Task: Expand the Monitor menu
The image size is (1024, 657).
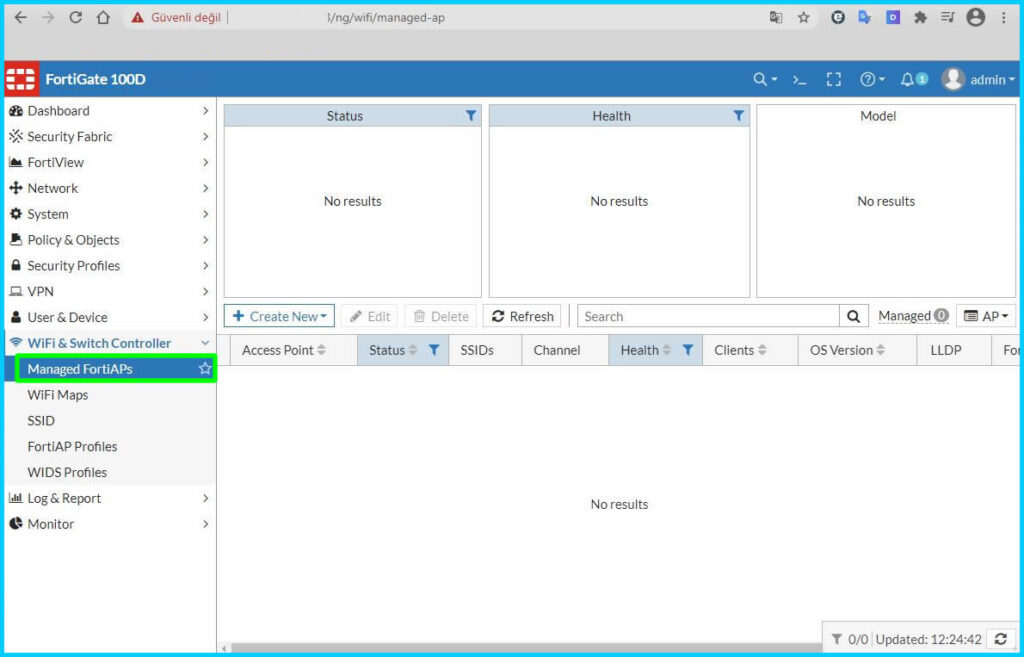Action: (109, 524)
